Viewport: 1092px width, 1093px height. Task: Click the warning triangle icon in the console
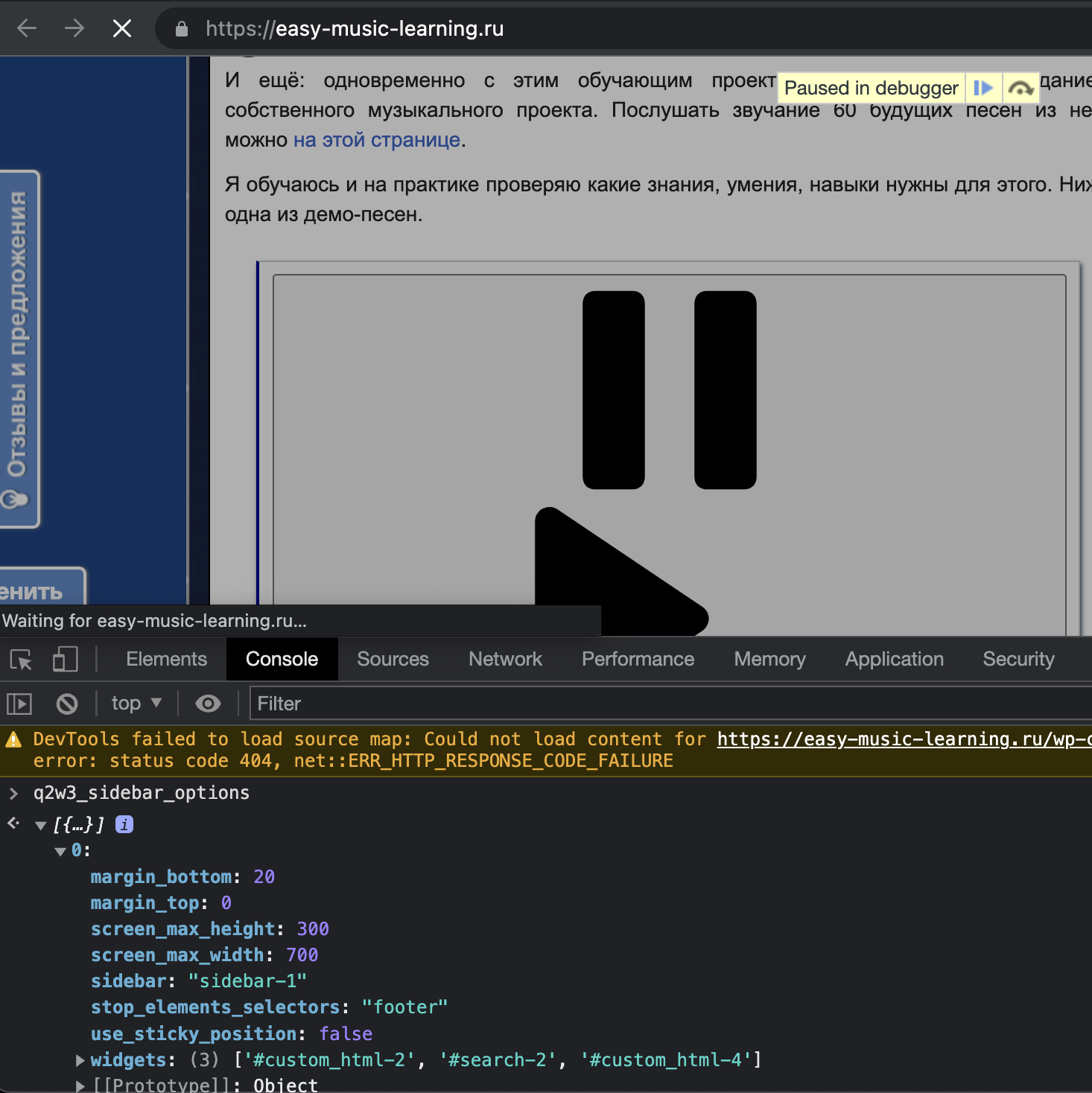13,739
